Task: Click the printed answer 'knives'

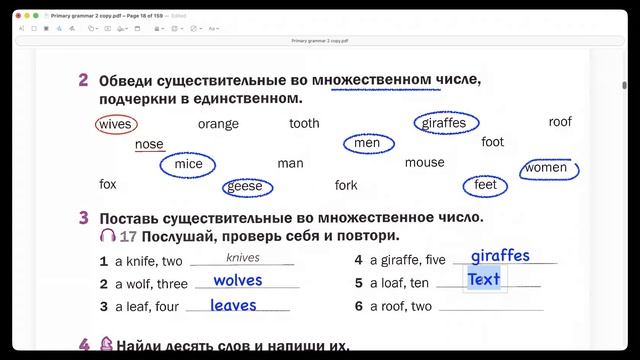Action: click(243, 258)
